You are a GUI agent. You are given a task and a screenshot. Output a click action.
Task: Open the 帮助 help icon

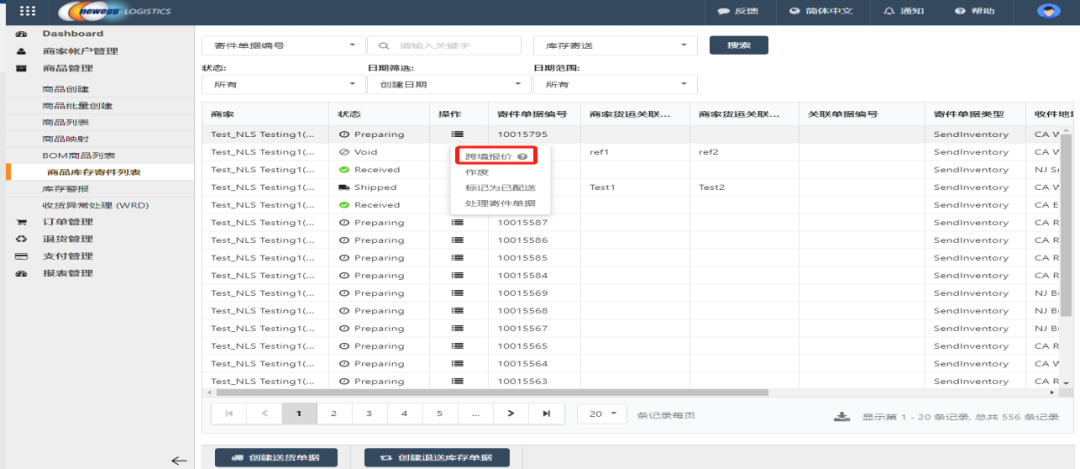(960, 11)
